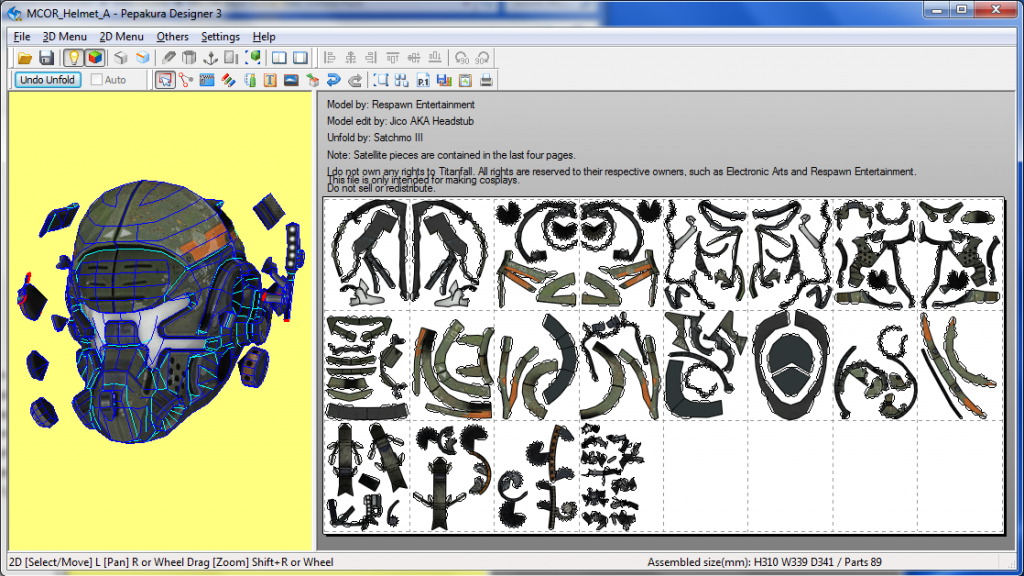Screen dimensions: 1024x576
Task: Click the gray cylinder shape icon
Action: coord(189,58)
